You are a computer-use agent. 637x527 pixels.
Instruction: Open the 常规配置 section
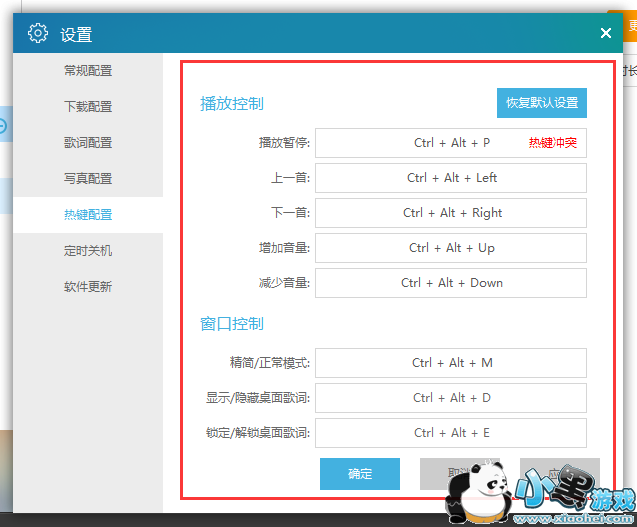(x=88, y=71)
